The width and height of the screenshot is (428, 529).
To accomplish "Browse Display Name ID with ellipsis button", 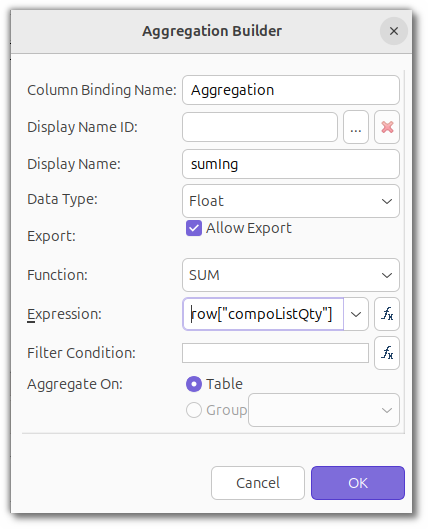I will pos(356,127).
